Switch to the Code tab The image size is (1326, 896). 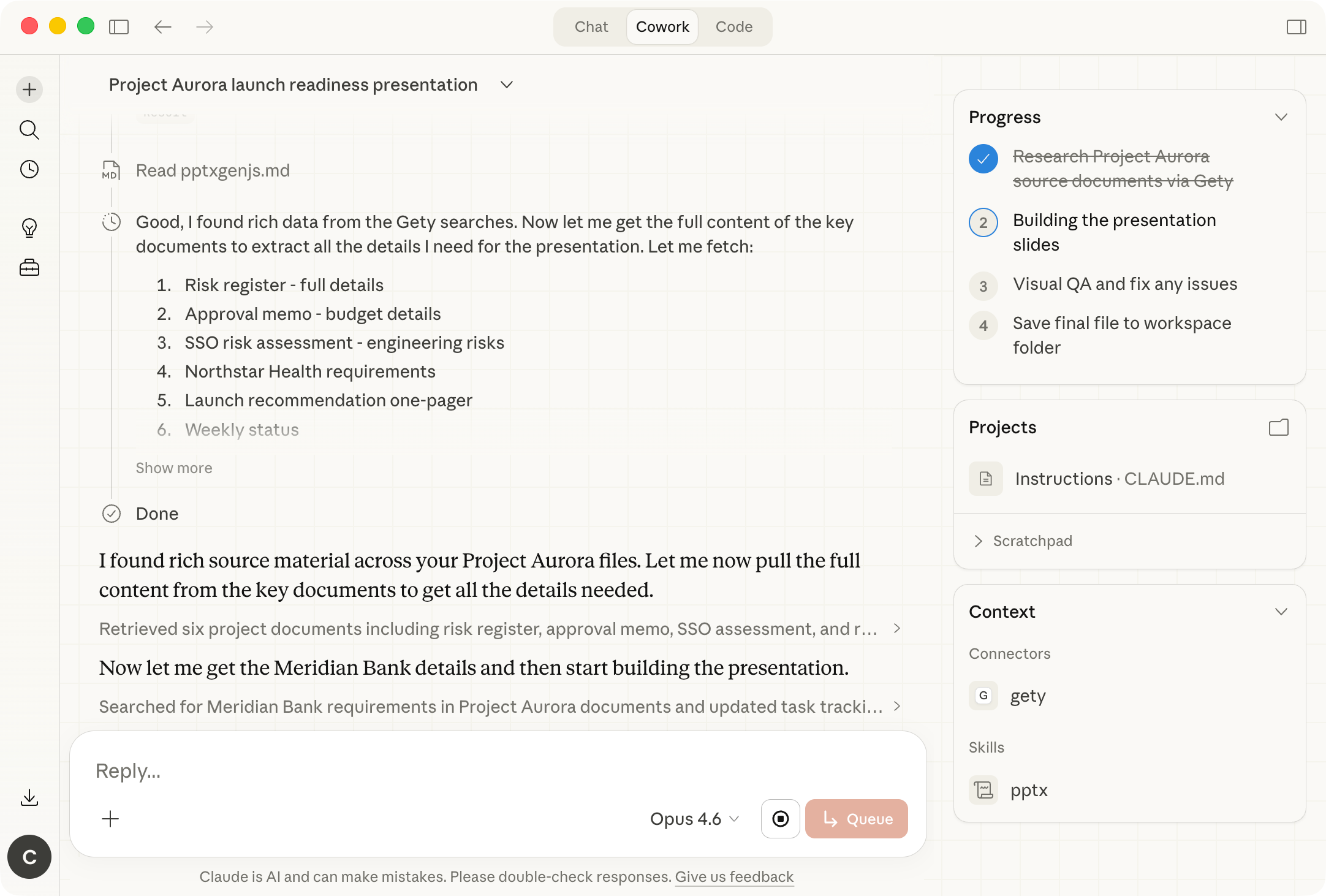733,26
